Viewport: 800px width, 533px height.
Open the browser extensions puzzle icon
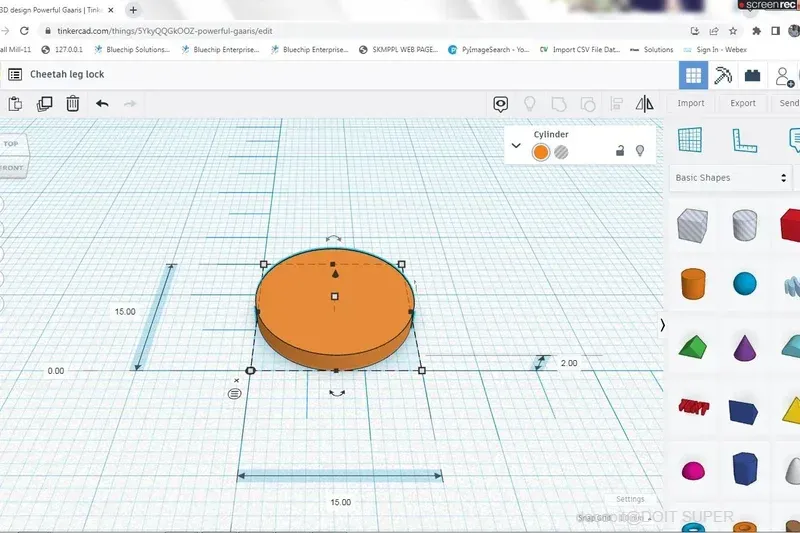756,31
